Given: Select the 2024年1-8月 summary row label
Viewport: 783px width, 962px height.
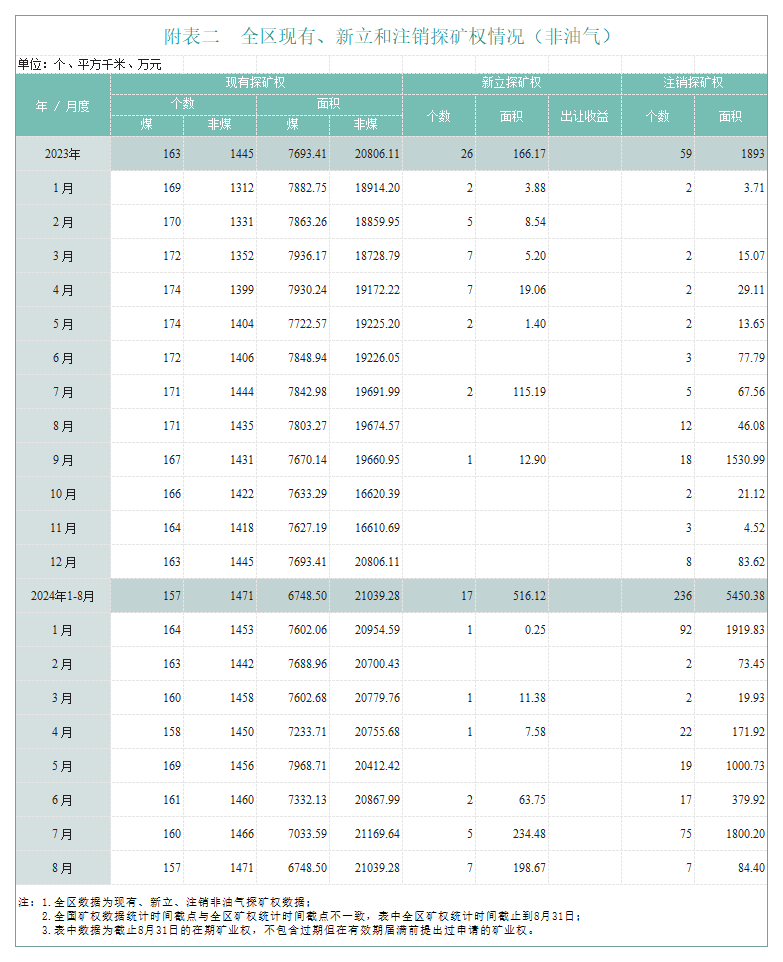Looking at the screenshot, I should [x=63, y=596].
